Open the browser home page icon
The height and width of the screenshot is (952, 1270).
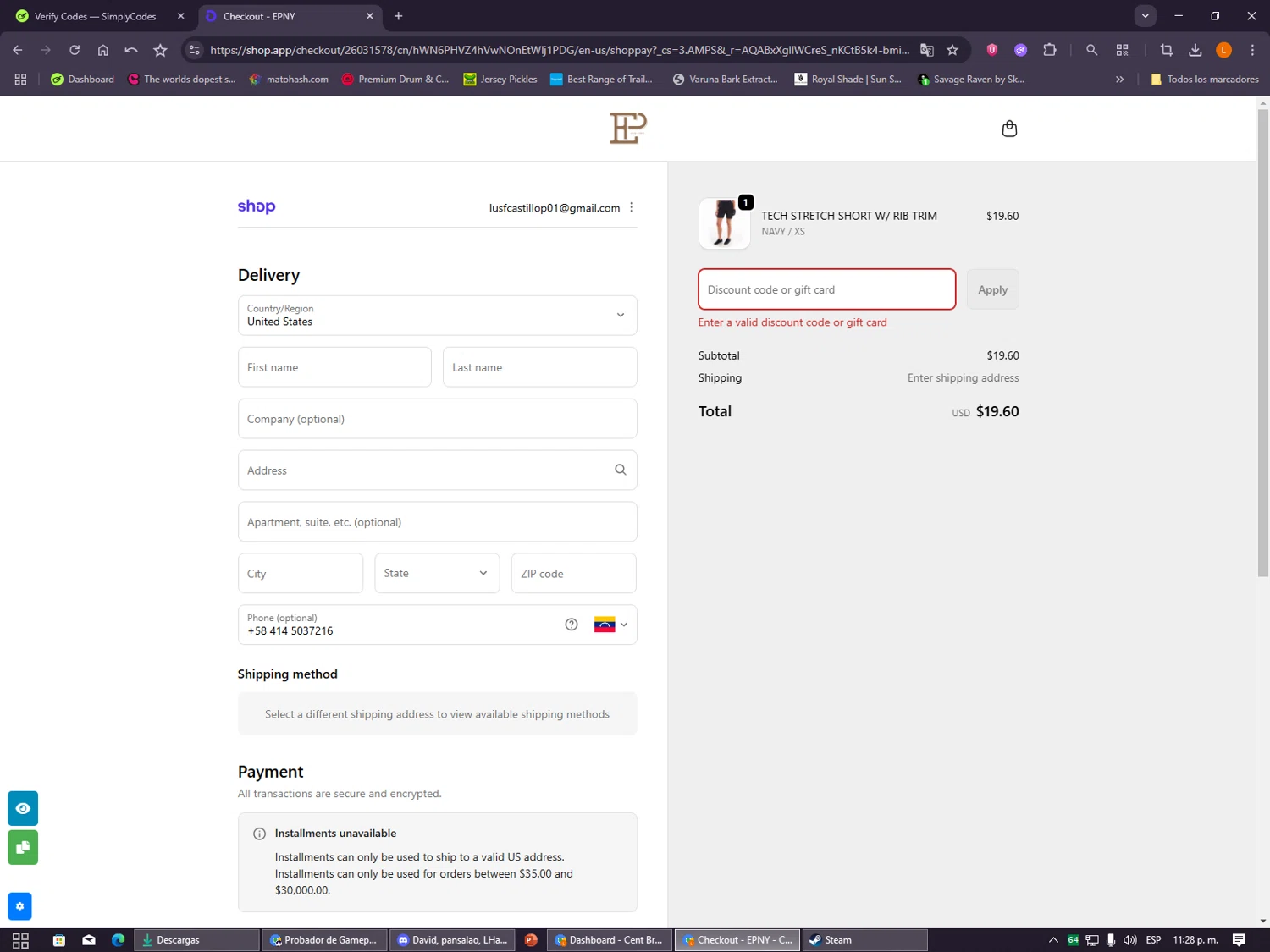point(103,50)
